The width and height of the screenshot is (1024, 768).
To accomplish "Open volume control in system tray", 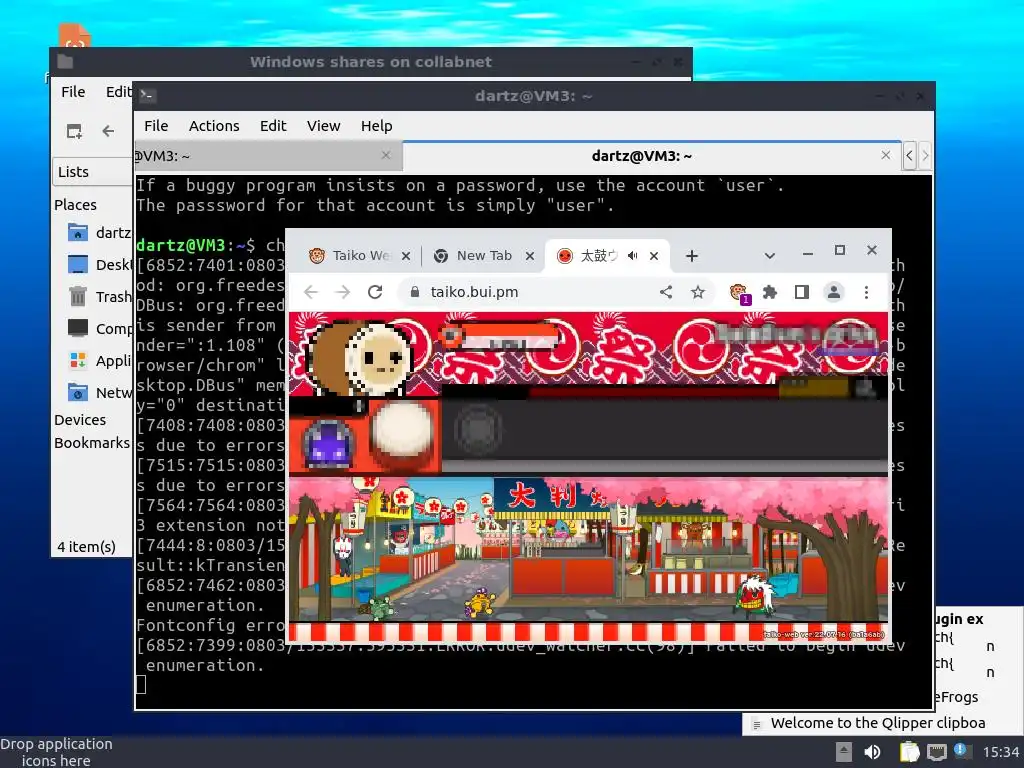I will [x=872, y=752].
